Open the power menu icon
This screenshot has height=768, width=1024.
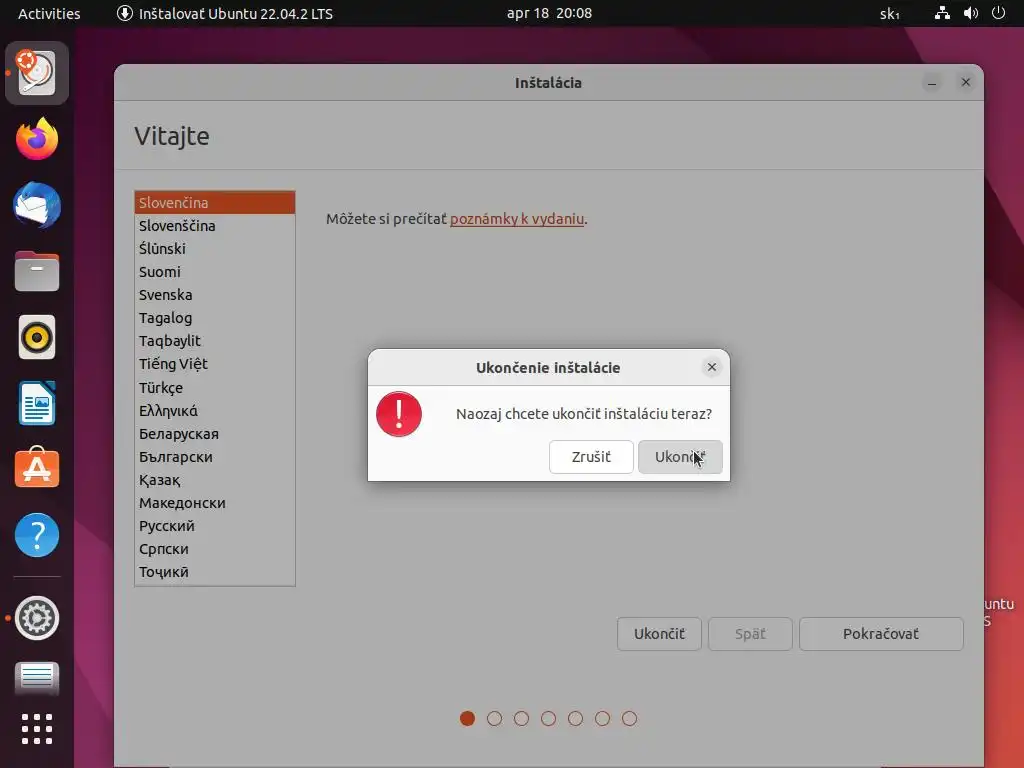[999, 13]
